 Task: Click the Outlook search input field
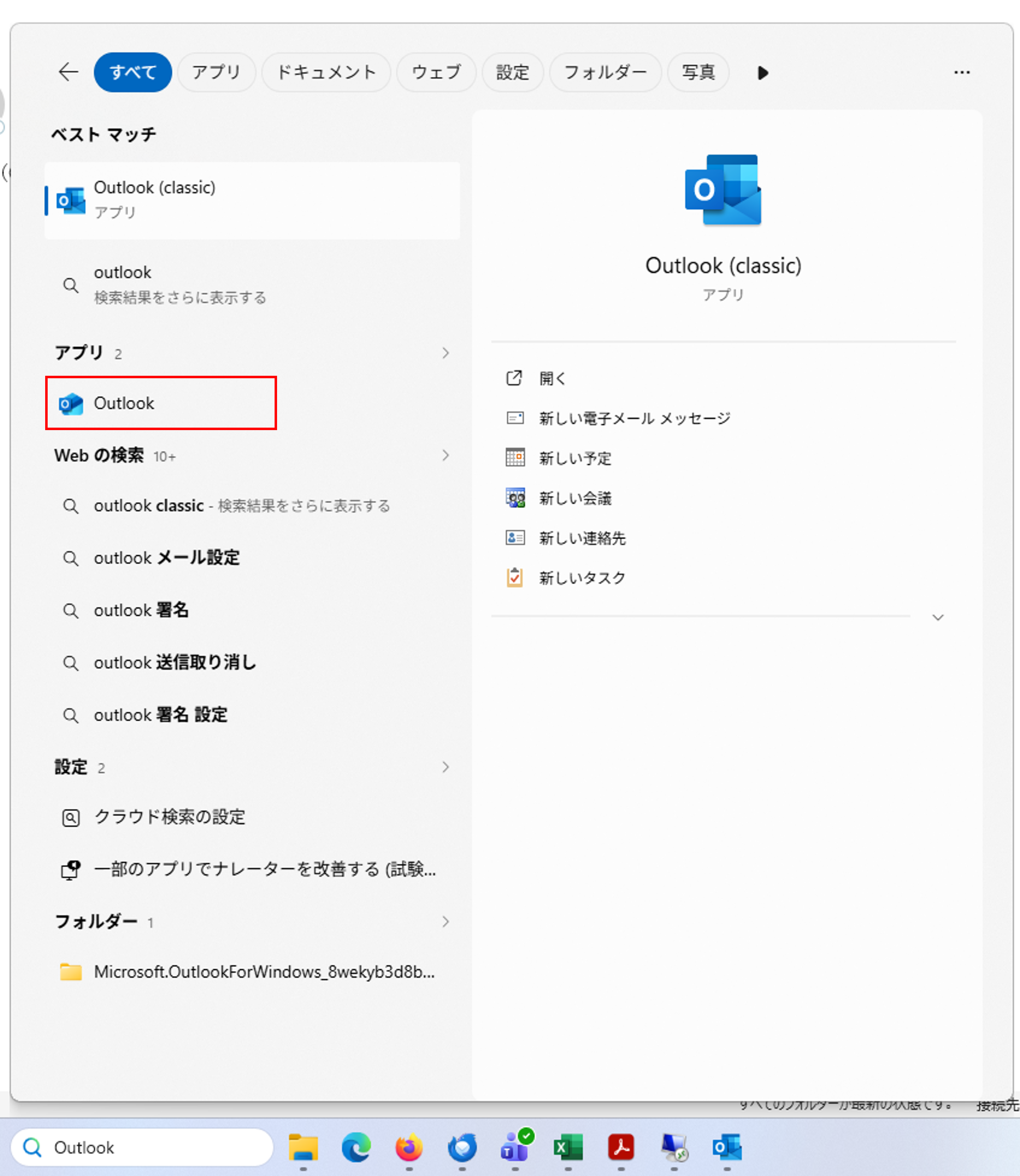tap(142, 1147)
